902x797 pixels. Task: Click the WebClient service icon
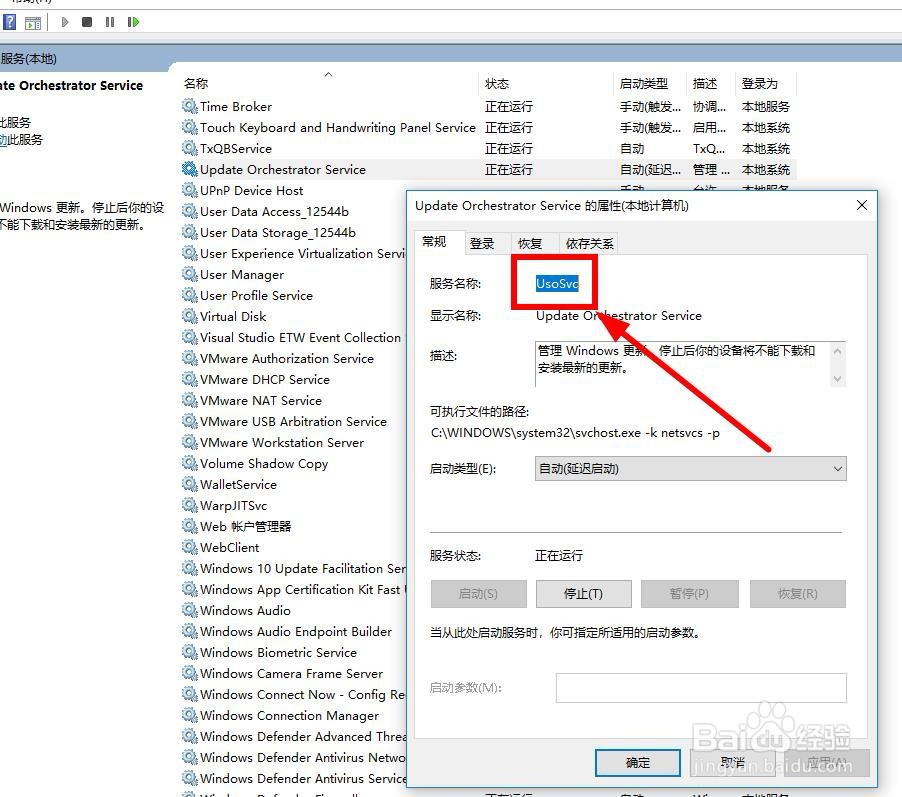(190, 547)
